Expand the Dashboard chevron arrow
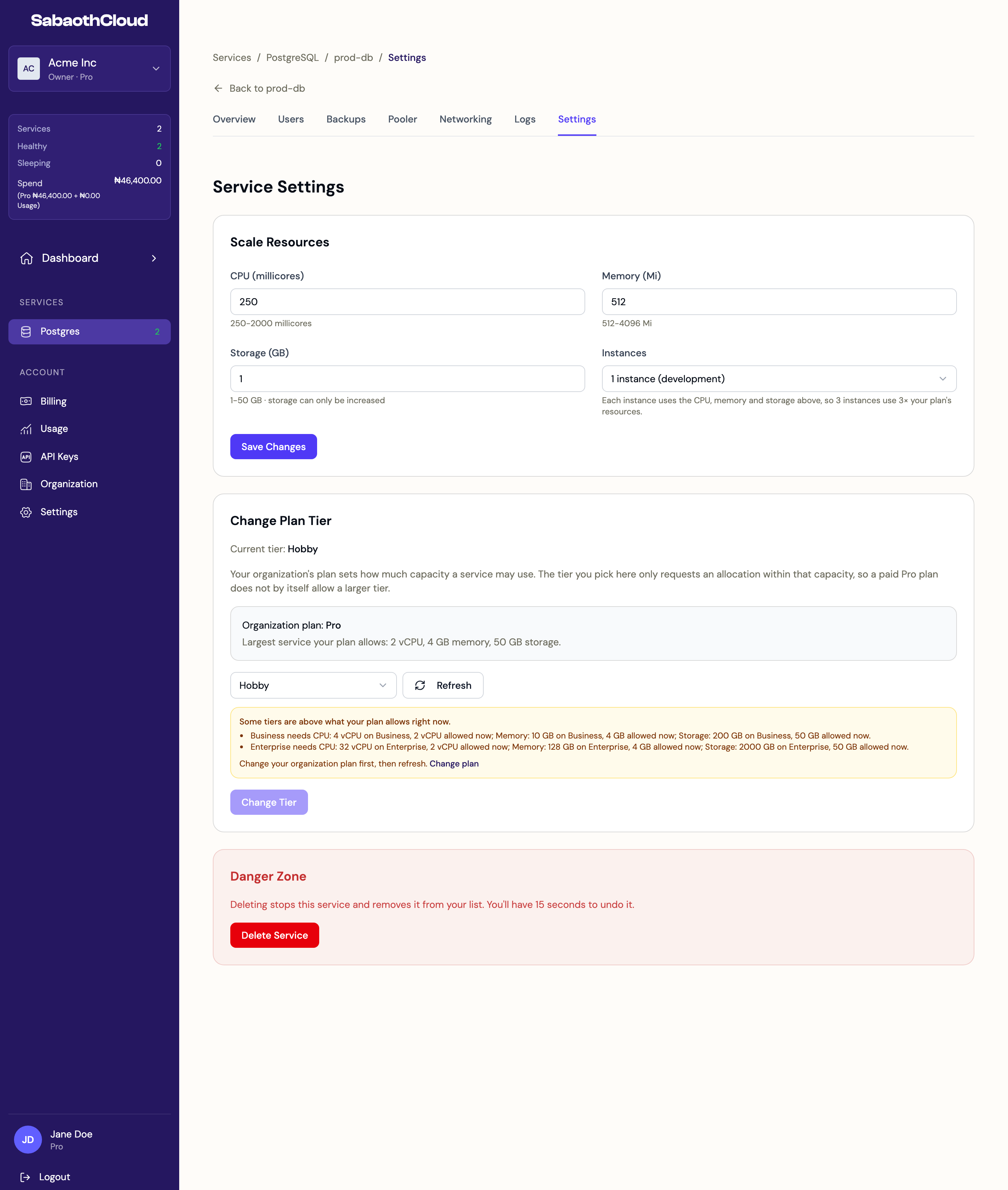Viewport: 1008px width, 1190px height. click(x=154, y=258)
